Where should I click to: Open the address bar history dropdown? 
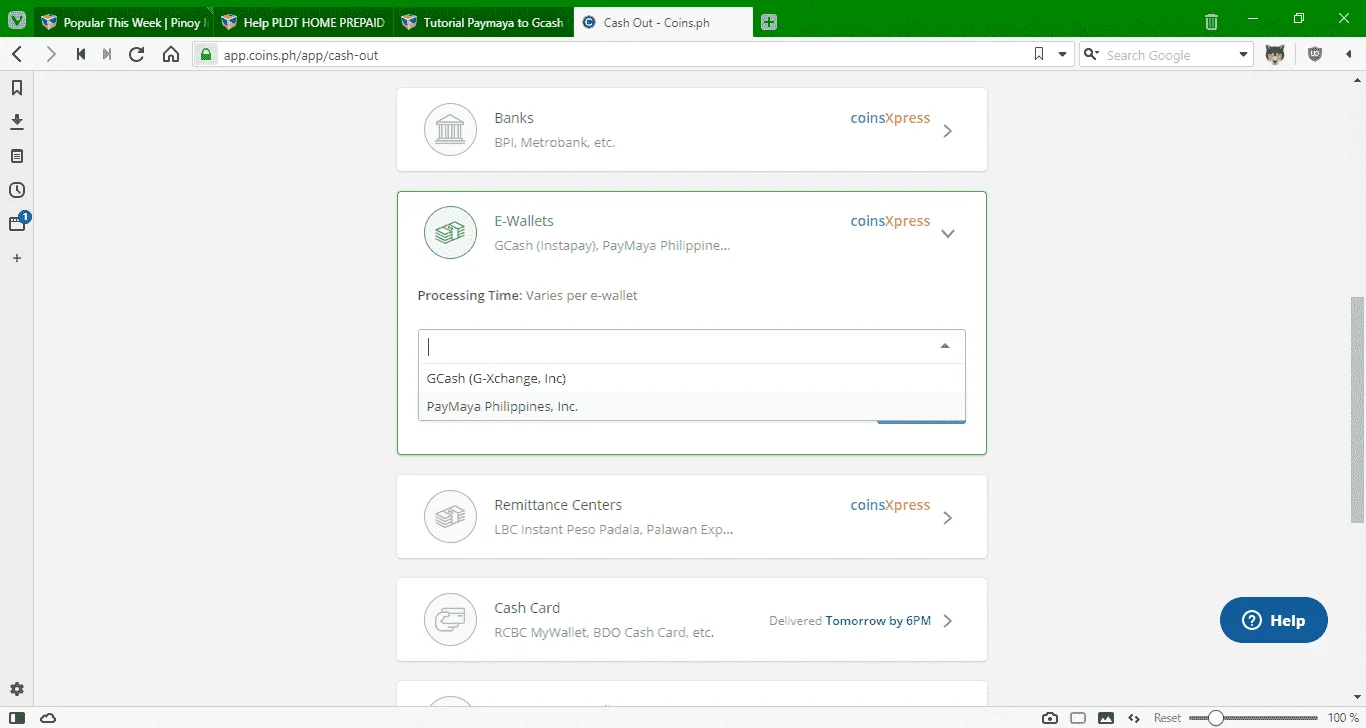pos(1063,54)
